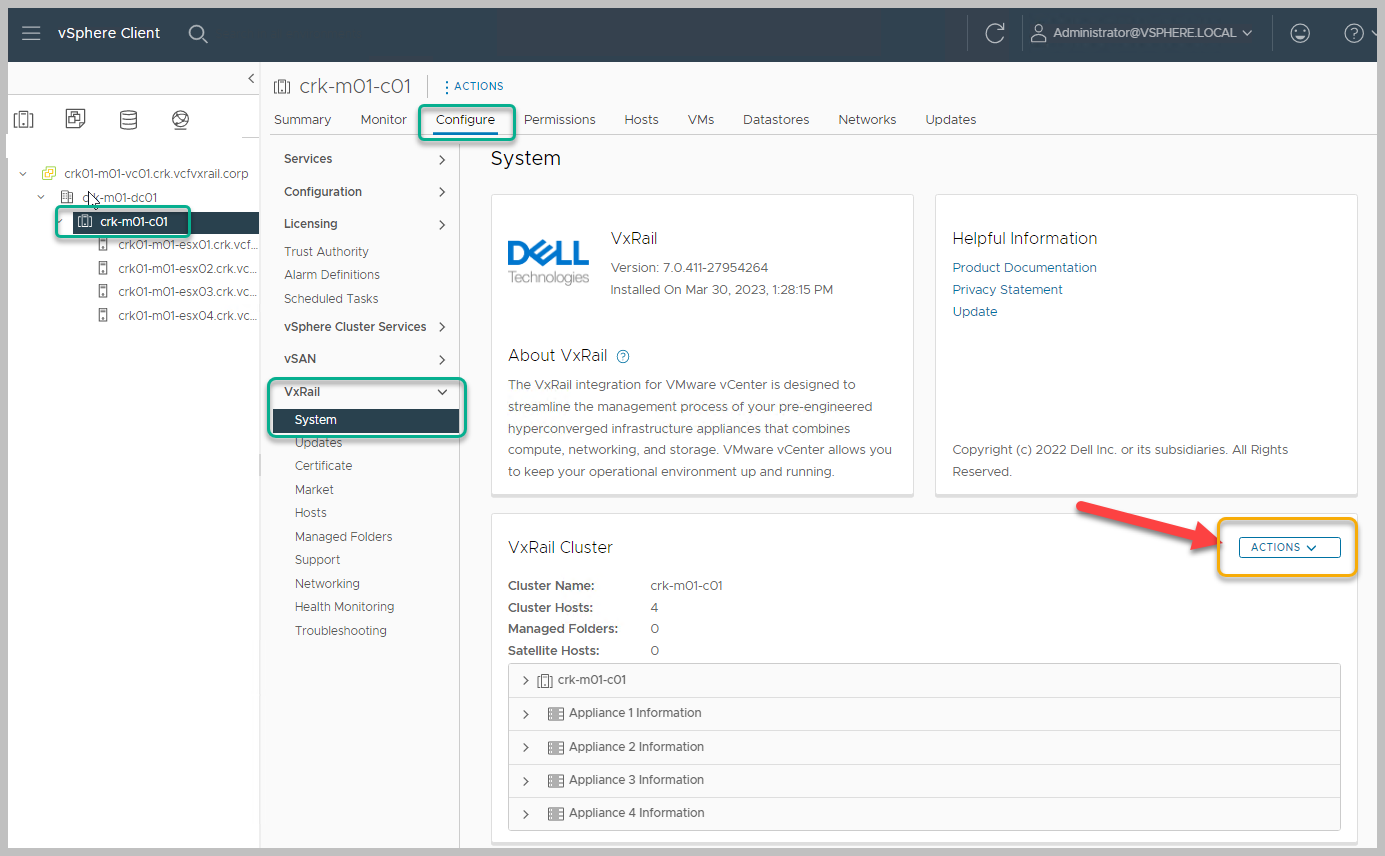Switch to VMs and Templates inventory view
The height and width of the screenshot is (856, 1385).
coord(76,120)
